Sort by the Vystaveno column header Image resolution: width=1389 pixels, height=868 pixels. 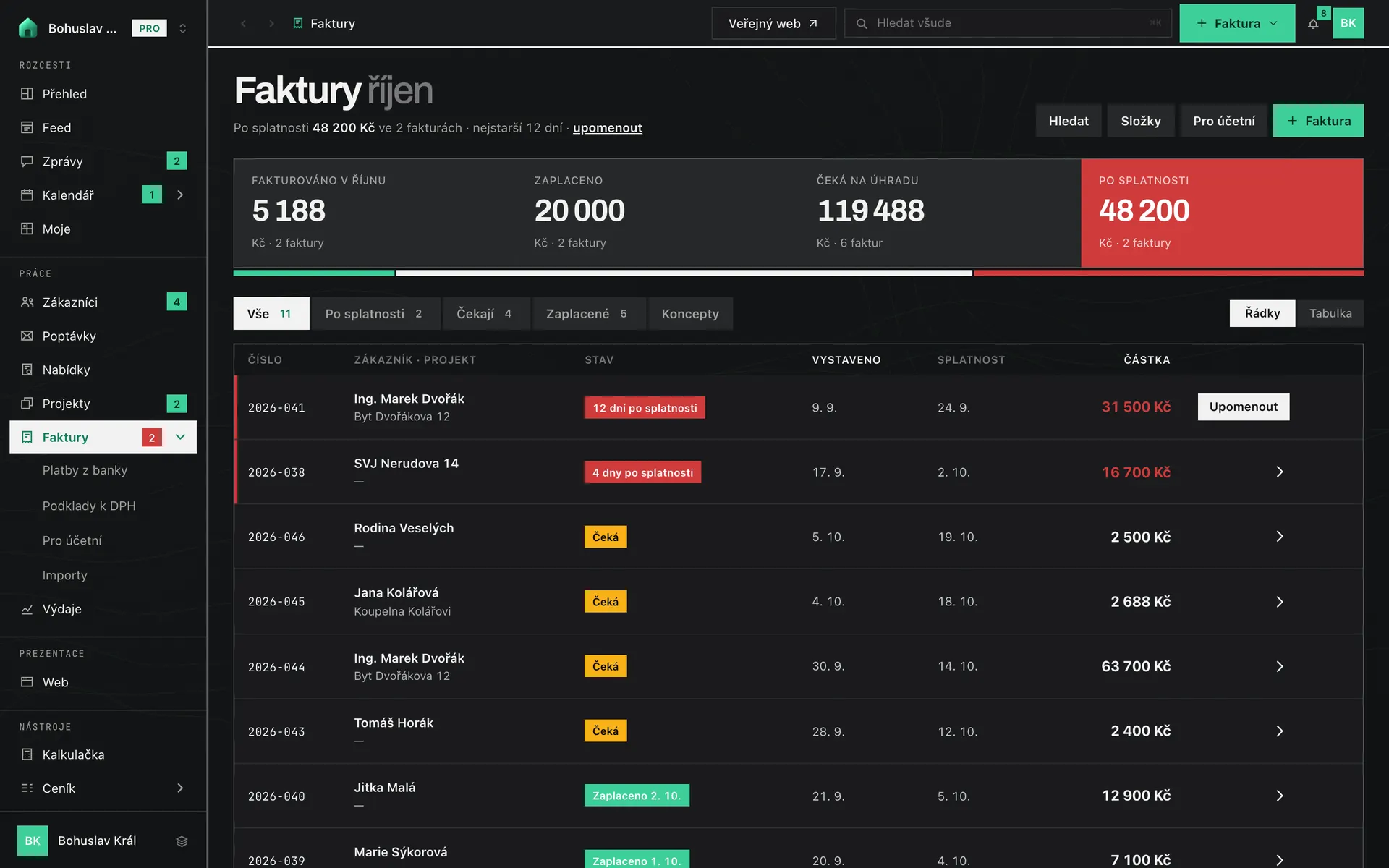click(846, 359)
